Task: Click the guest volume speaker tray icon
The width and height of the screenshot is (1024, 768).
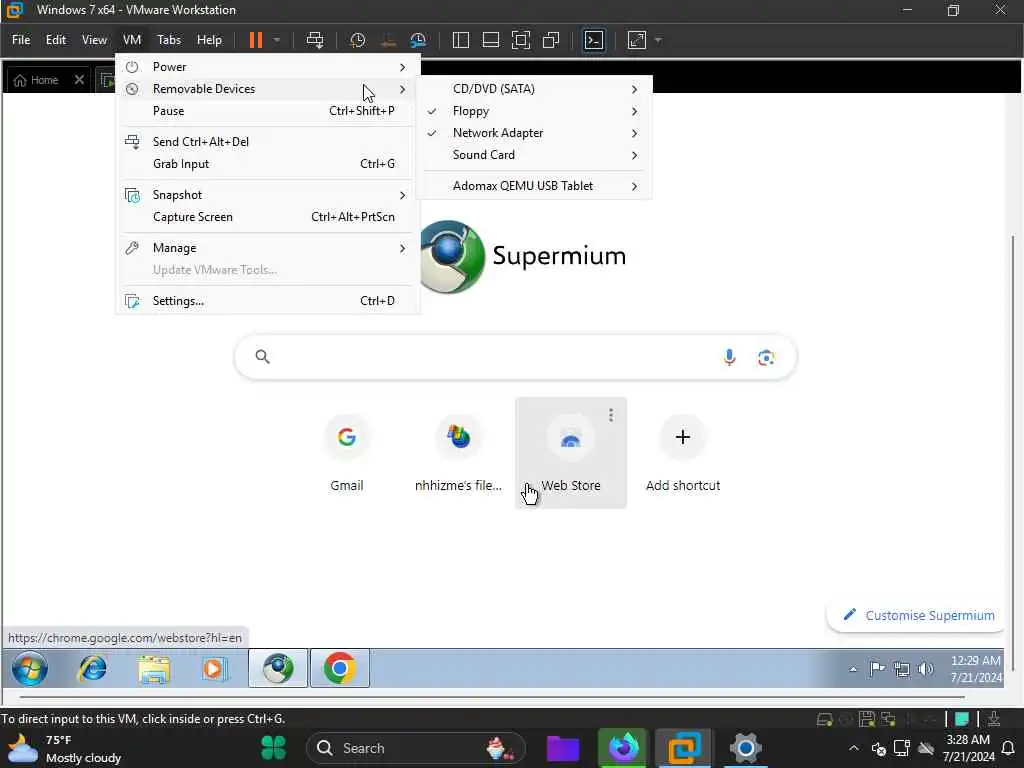Action: (925, 669)
